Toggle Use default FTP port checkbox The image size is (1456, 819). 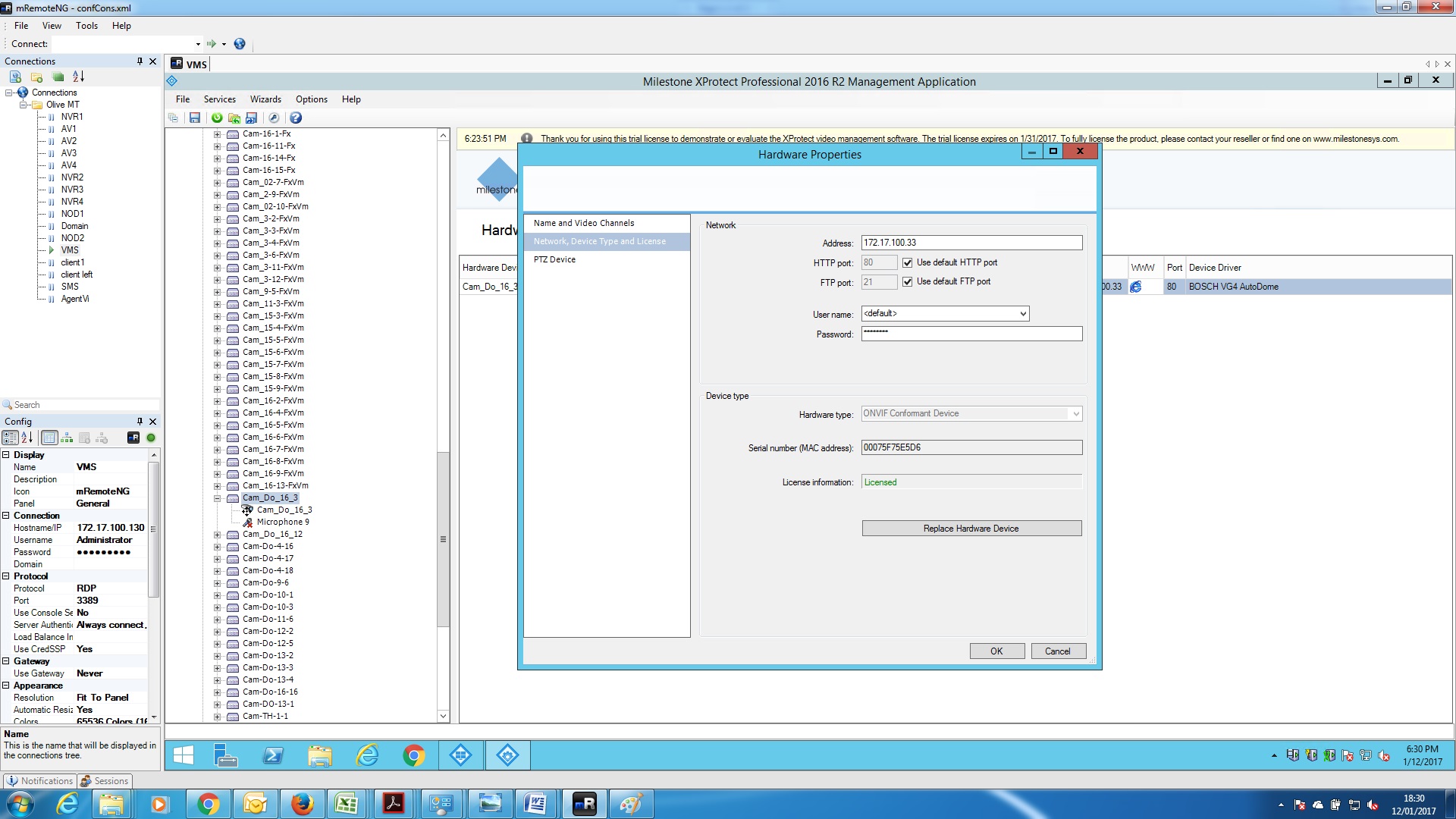[x=907, y=281]
